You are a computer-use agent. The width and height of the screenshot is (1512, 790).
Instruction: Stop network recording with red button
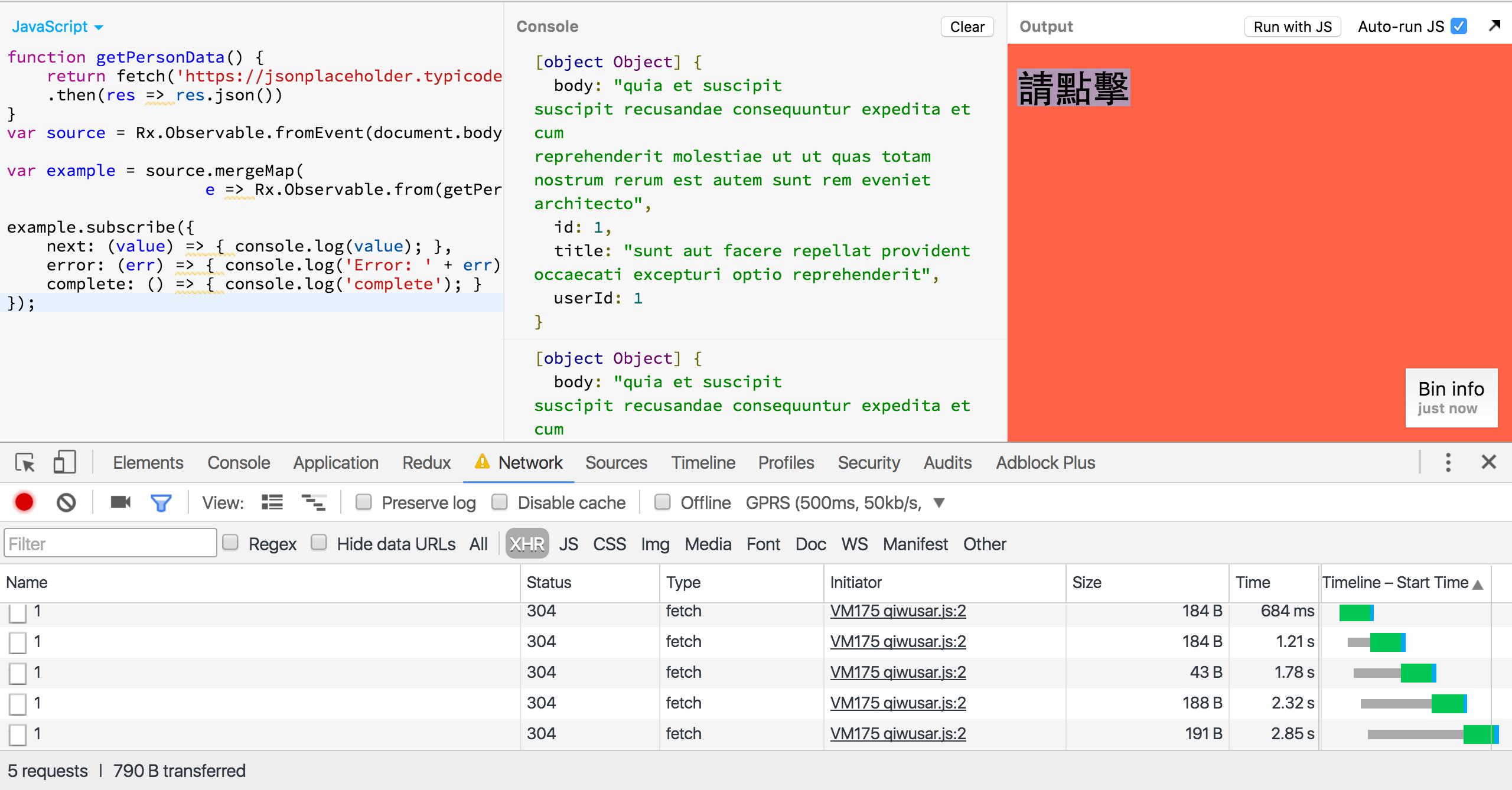coord(24,502)
